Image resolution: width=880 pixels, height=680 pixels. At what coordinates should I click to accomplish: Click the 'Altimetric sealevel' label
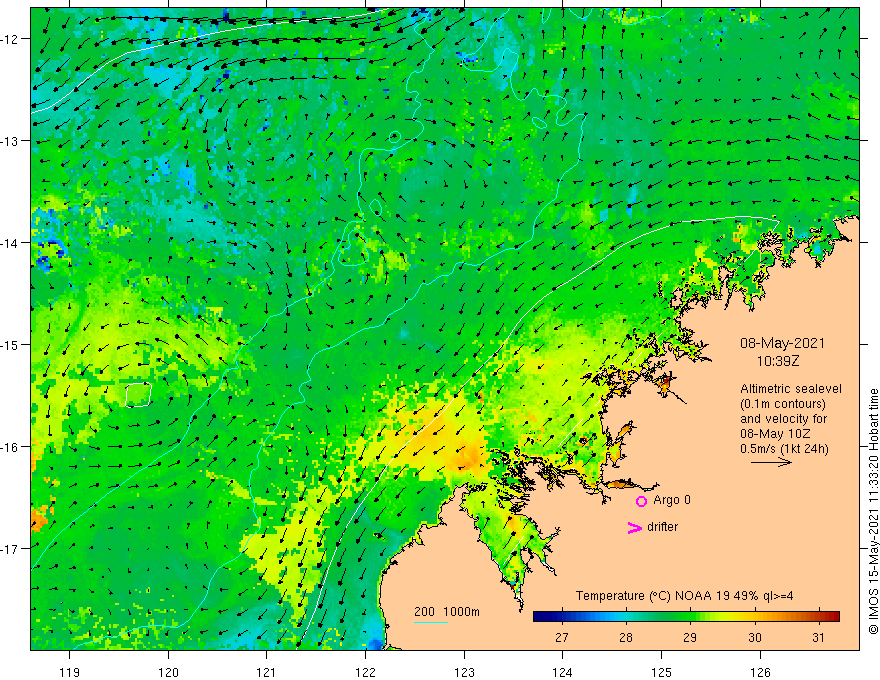[791, 389]
